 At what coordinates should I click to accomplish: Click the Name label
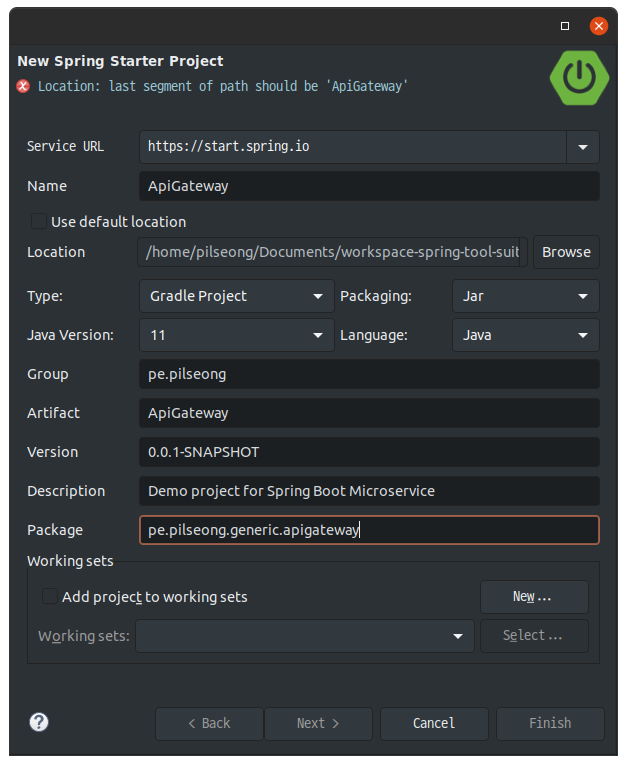(47, 186)
